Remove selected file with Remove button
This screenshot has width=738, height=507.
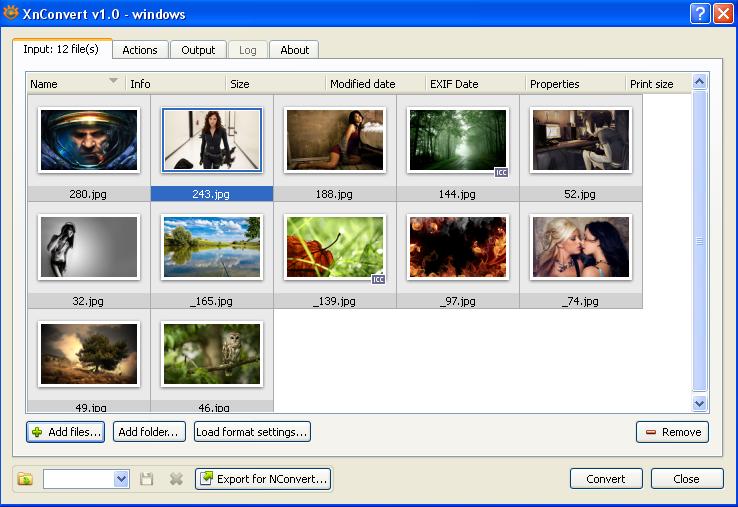pyautogui.click(x=672, y=432)
